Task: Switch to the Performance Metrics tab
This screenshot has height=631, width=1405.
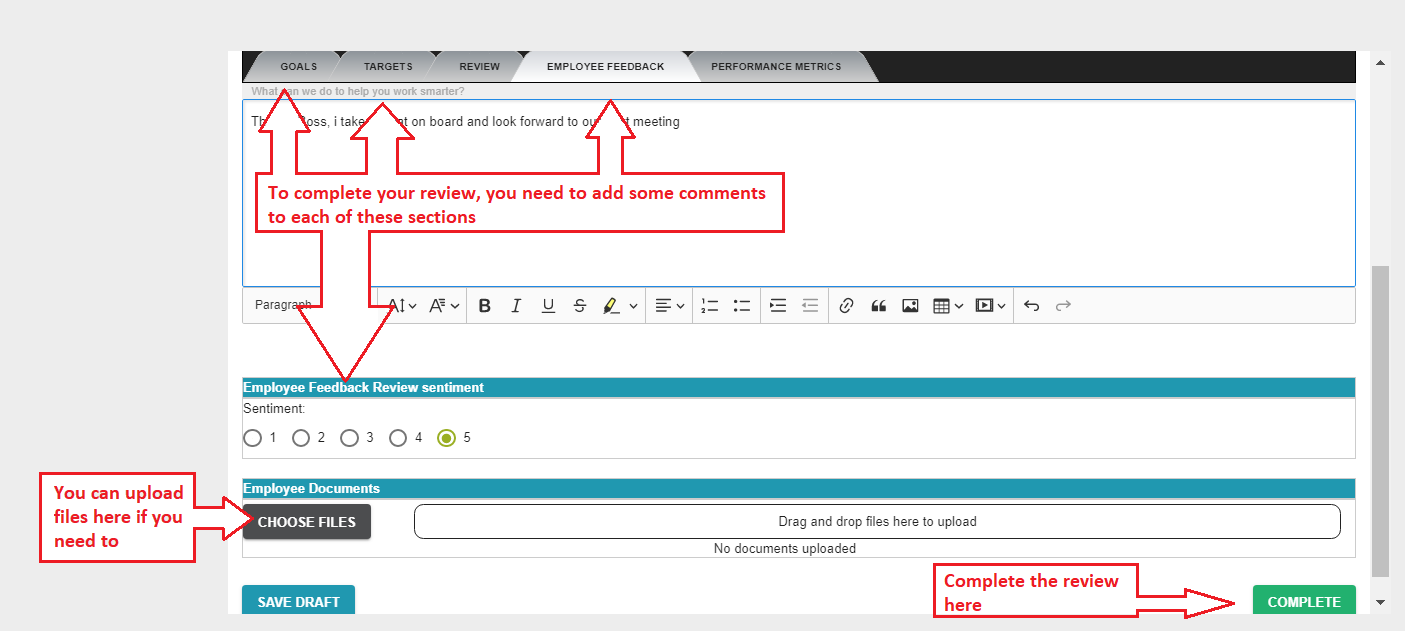Action: 776,67
